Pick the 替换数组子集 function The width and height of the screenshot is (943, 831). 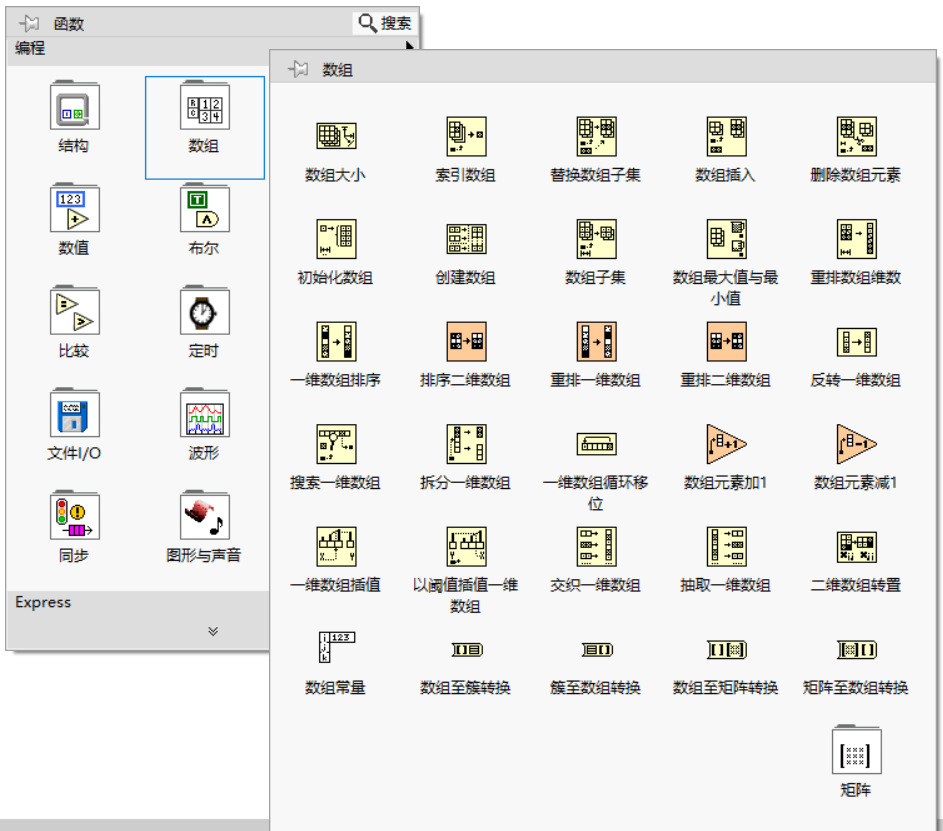pos(596,136)
